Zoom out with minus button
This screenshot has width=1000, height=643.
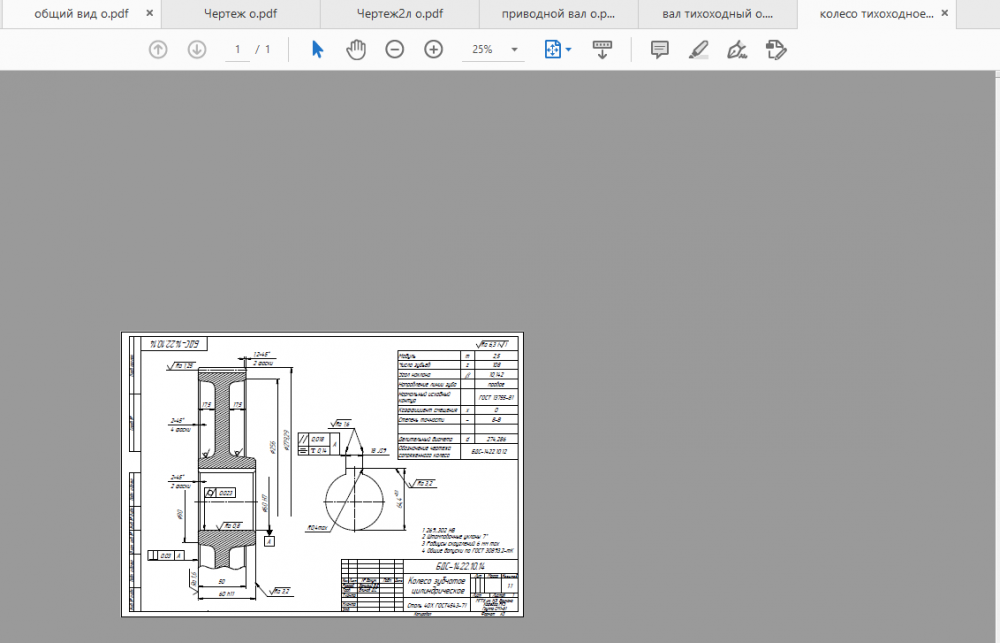tap(395, 50)
